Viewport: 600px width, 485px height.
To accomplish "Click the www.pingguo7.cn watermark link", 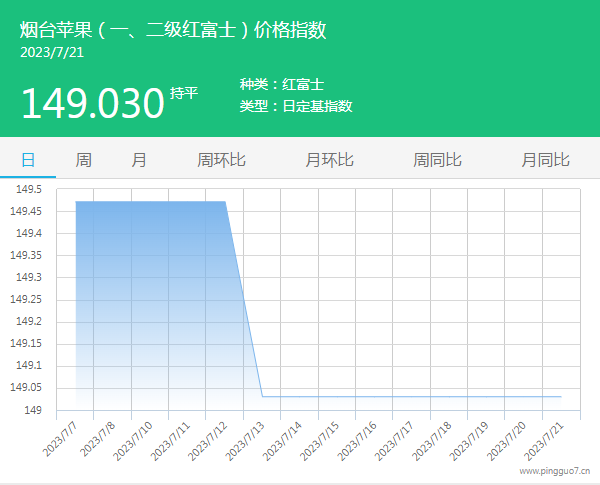I will click(554, 470).
